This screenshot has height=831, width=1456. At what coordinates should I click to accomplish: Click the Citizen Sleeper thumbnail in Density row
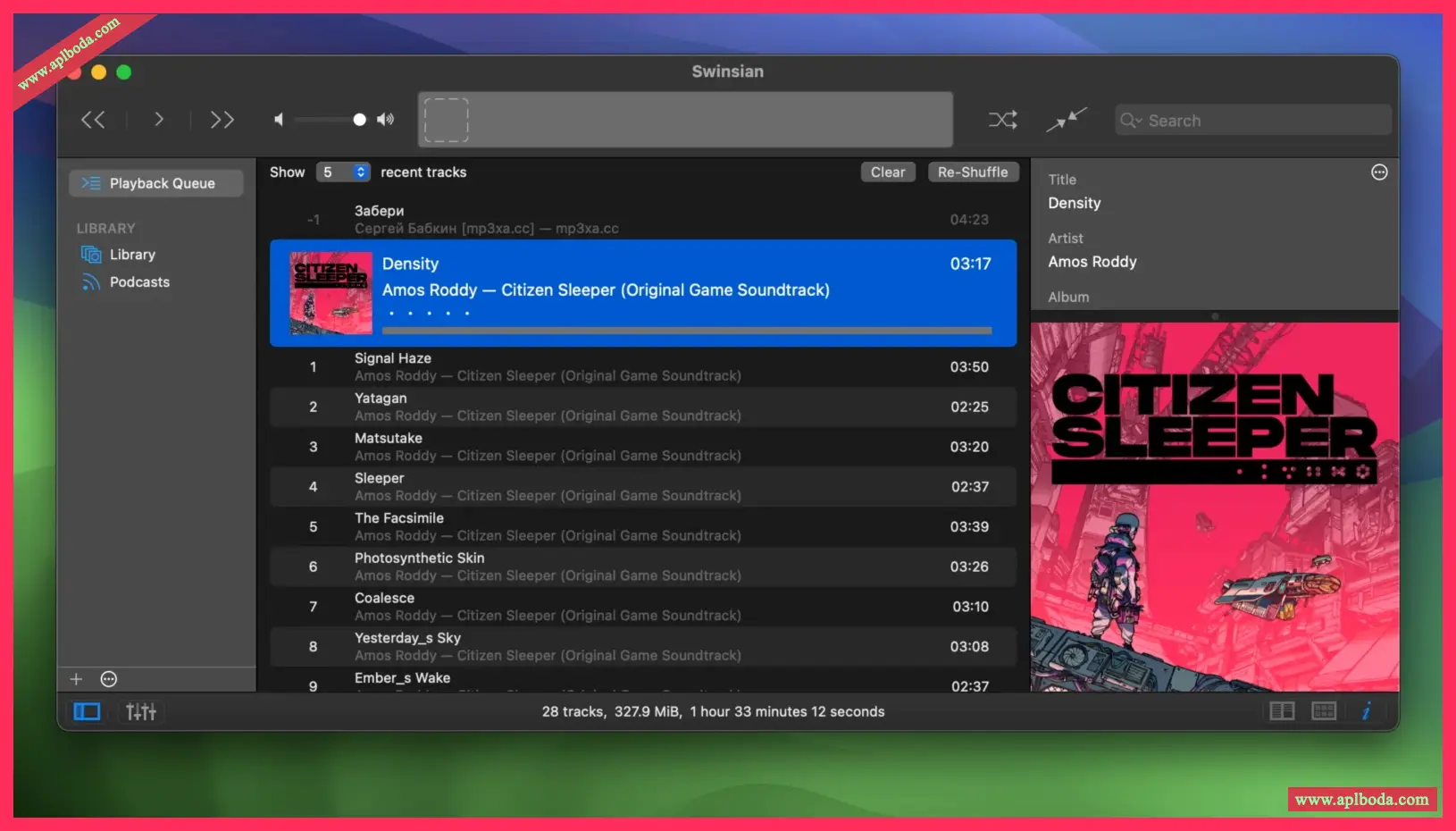coord(331,293)
